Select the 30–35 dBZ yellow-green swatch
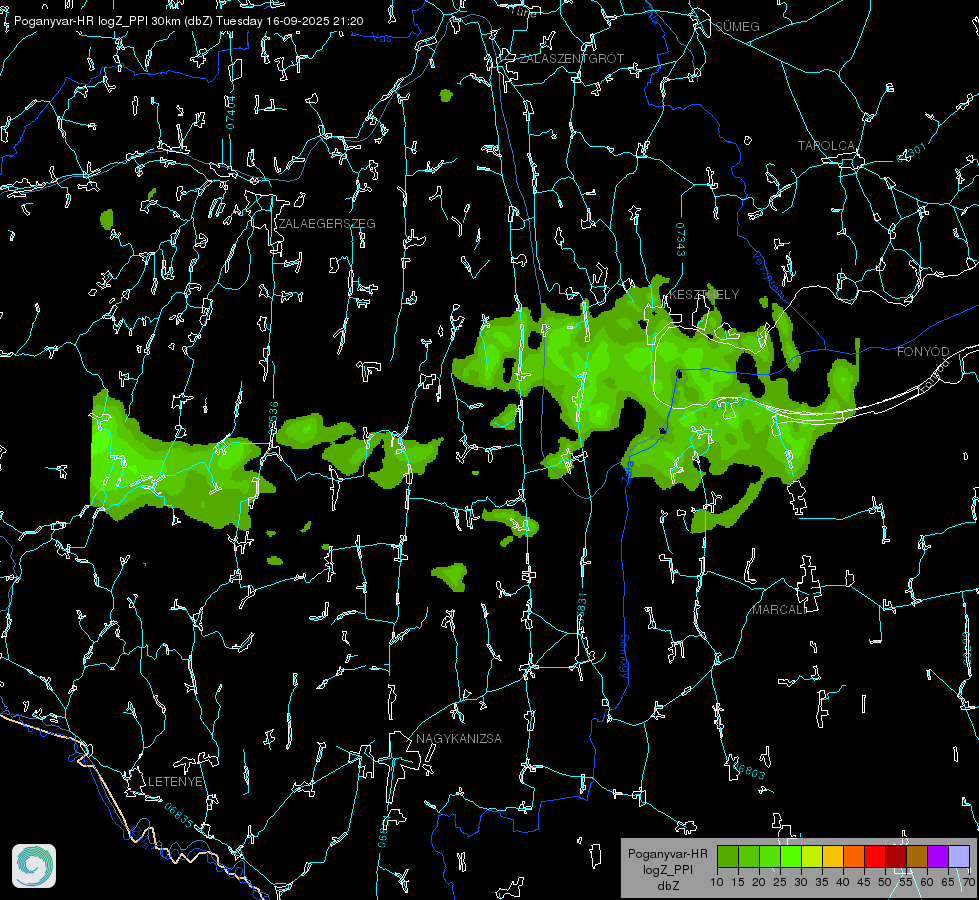This screenshot has height=900, width=979. 812,857
